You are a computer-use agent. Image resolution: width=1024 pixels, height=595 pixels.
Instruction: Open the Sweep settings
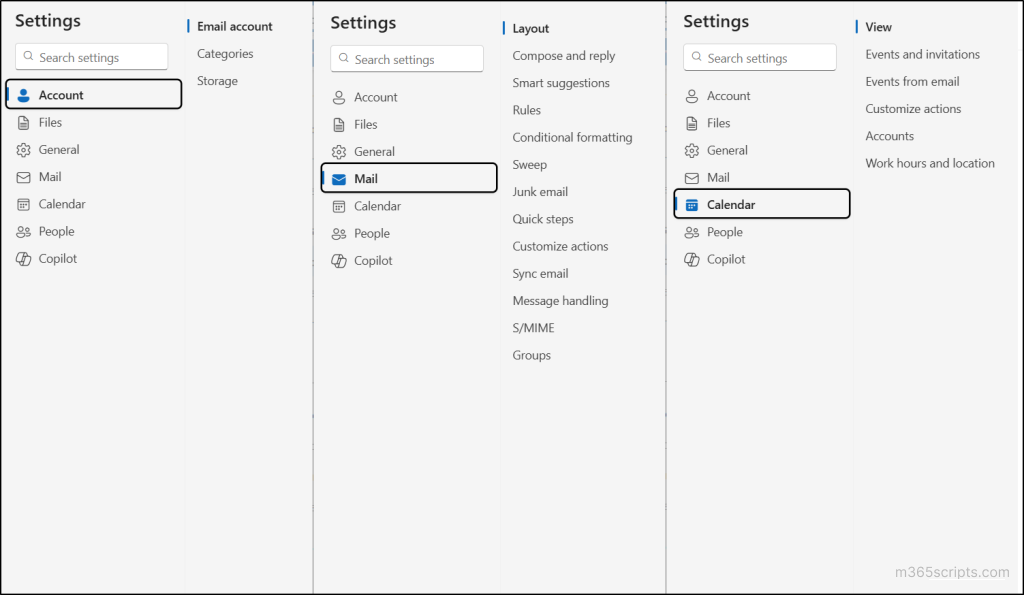[x=530, y=164]
